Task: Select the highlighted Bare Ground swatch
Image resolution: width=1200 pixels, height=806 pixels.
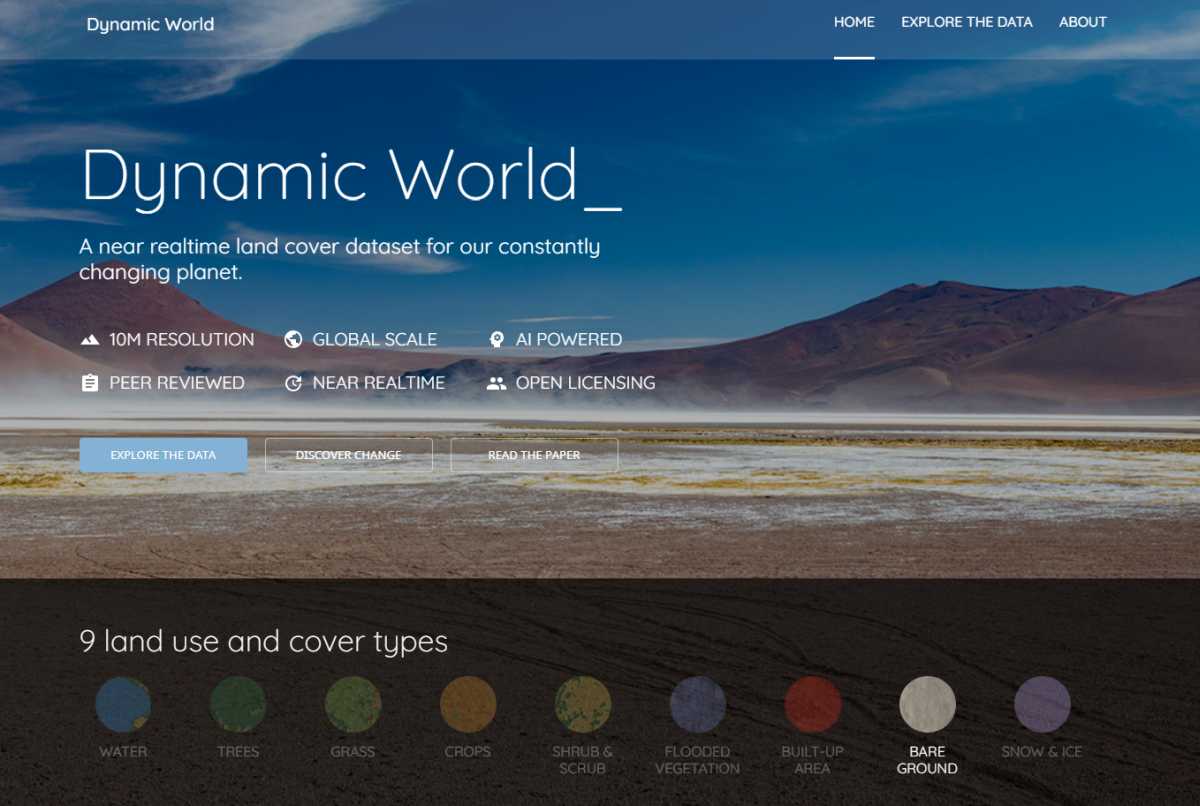Action: (927, 704)
